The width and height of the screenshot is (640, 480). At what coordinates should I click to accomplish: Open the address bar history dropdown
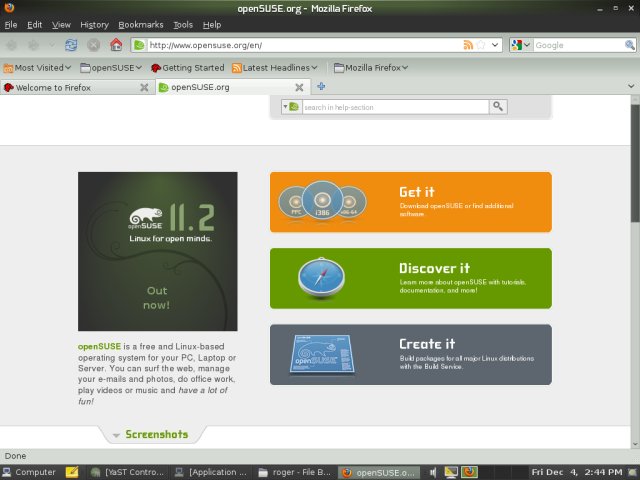click(495, 45)
